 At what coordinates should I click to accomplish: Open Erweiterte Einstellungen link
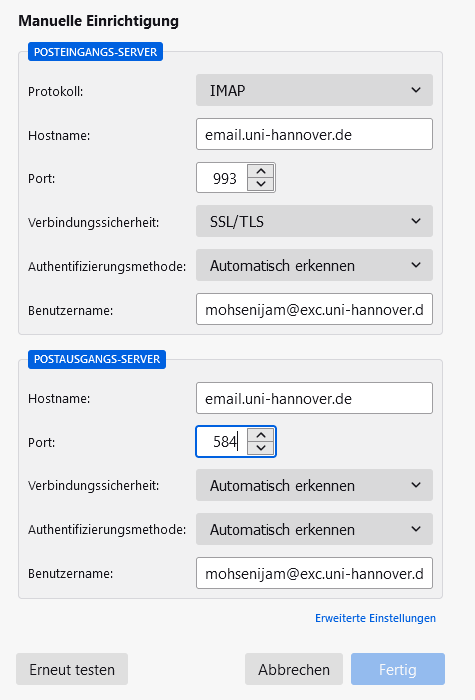pos(375,618)
